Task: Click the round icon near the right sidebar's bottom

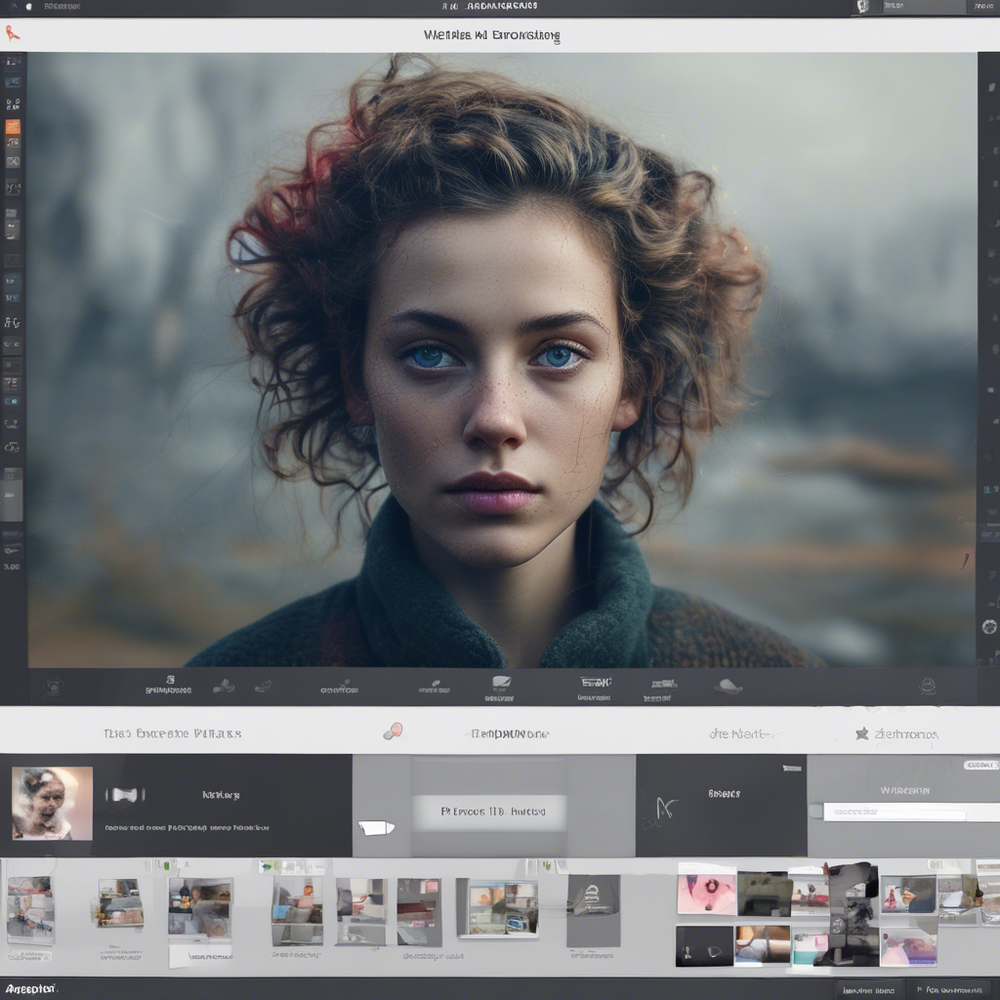Action: [x=989, y=627]
